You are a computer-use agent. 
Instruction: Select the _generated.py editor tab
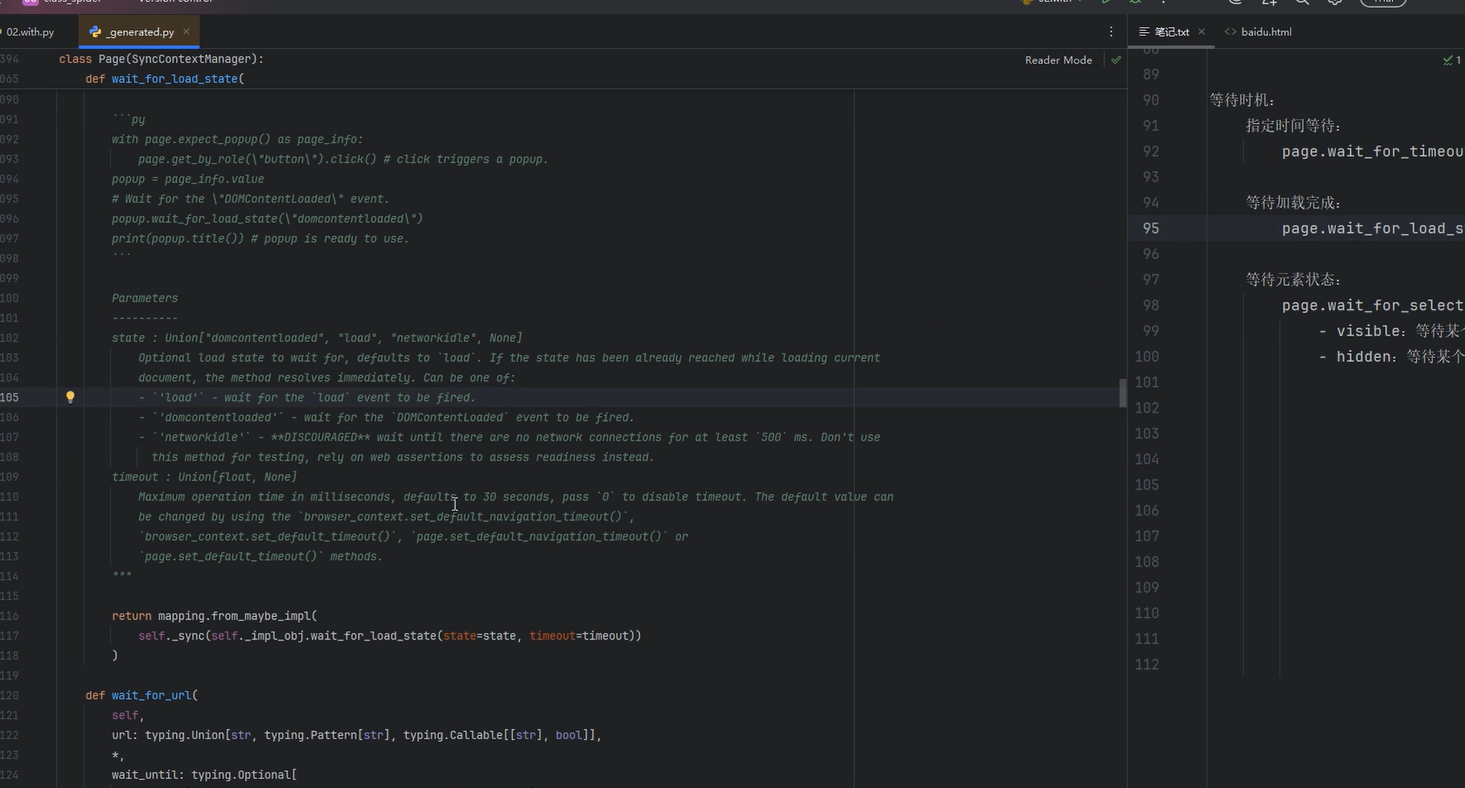(x=139, y=32)
